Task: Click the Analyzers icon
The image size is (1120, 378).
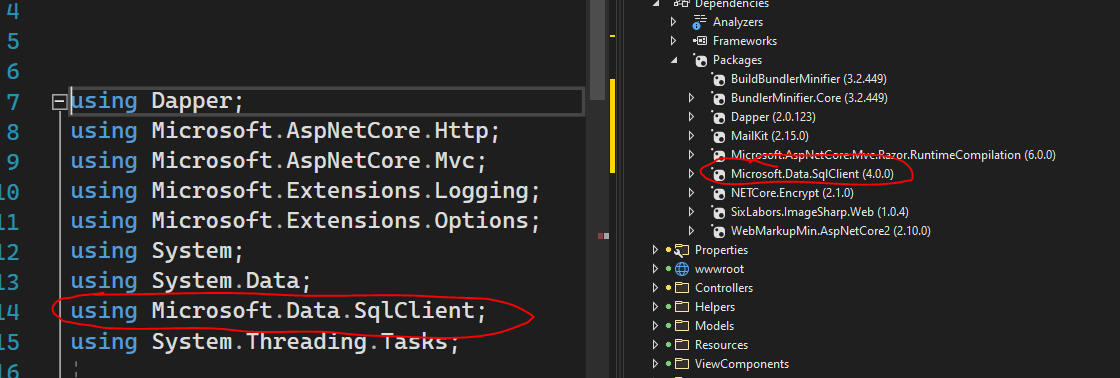Action: click(x=700, y=22)
